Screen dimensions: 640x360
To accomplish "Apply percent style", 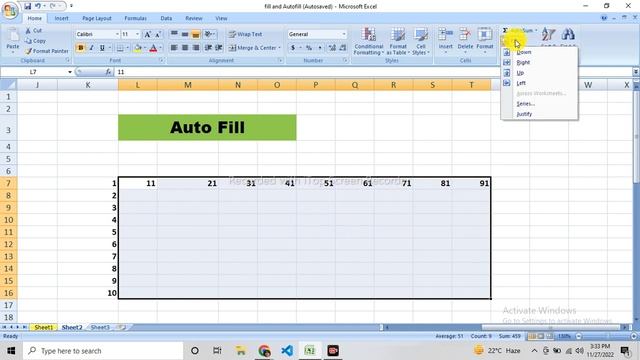I will pos(309,48).
